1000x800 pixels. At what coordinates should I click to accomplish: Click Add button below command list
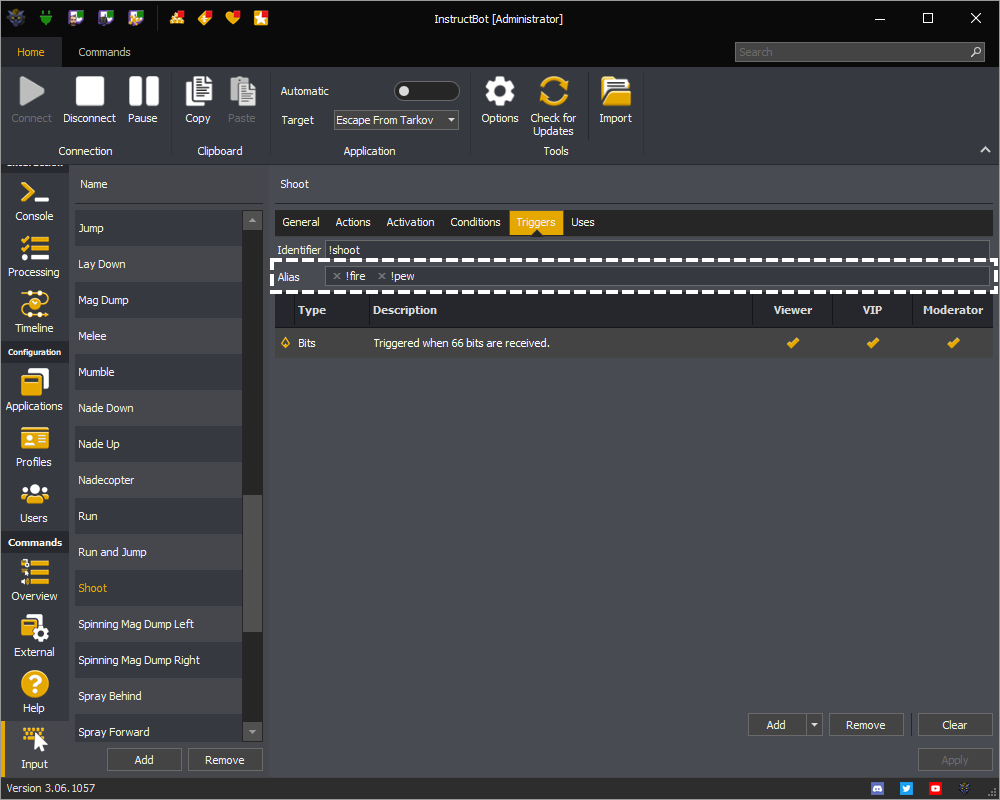click(144, 760)
